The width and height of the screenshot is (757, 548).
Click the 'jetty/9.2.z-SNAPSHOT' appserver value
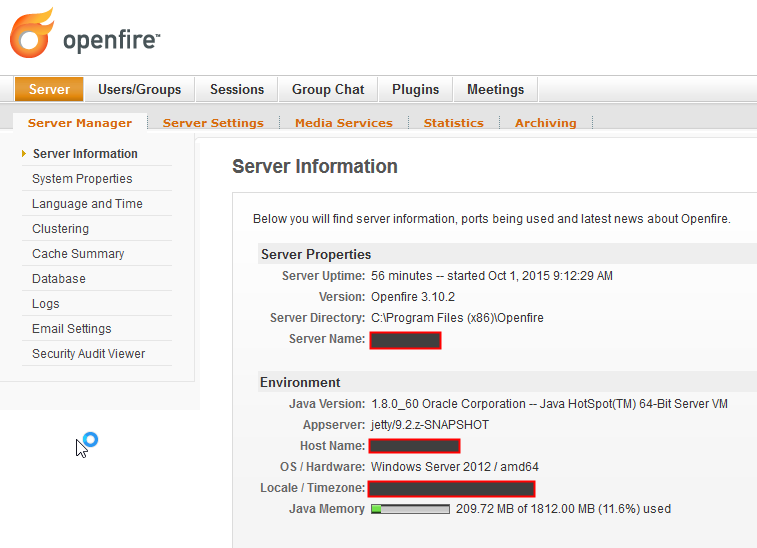click(430, 425)
